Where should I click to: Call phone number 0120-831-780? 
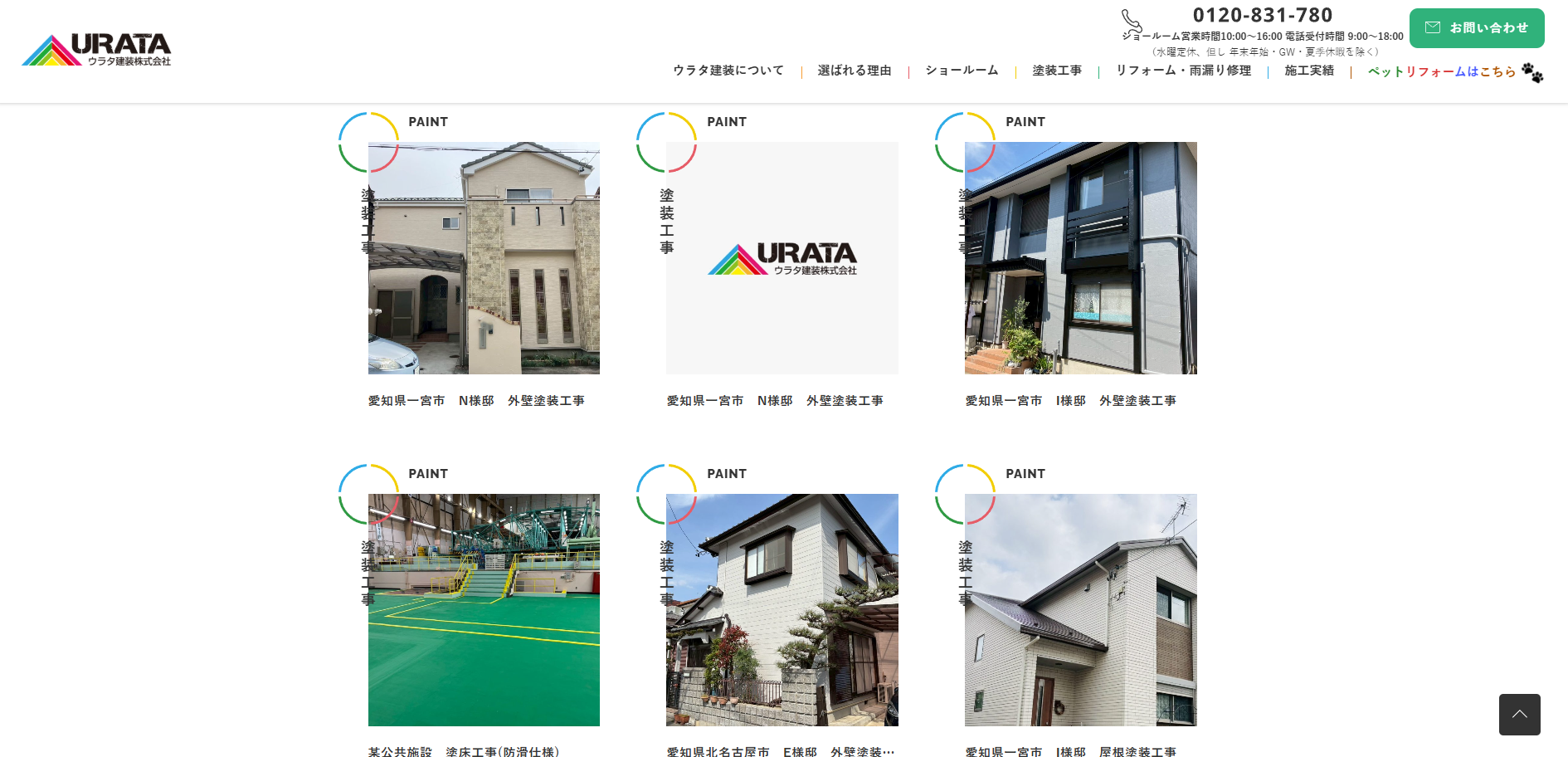coord(1263,15)
